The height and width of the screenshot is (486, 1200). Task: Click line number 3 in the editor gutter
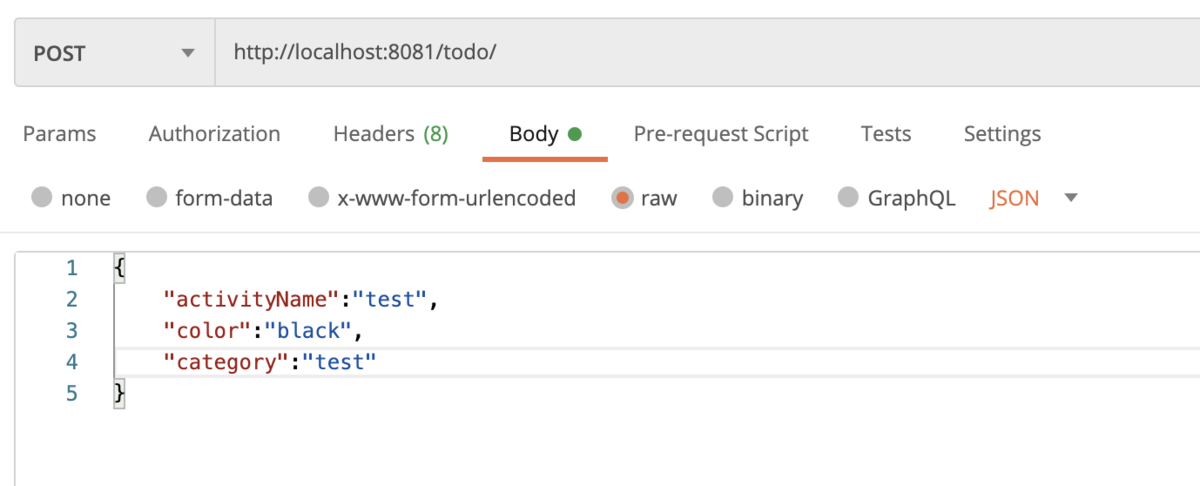point(71,330)
